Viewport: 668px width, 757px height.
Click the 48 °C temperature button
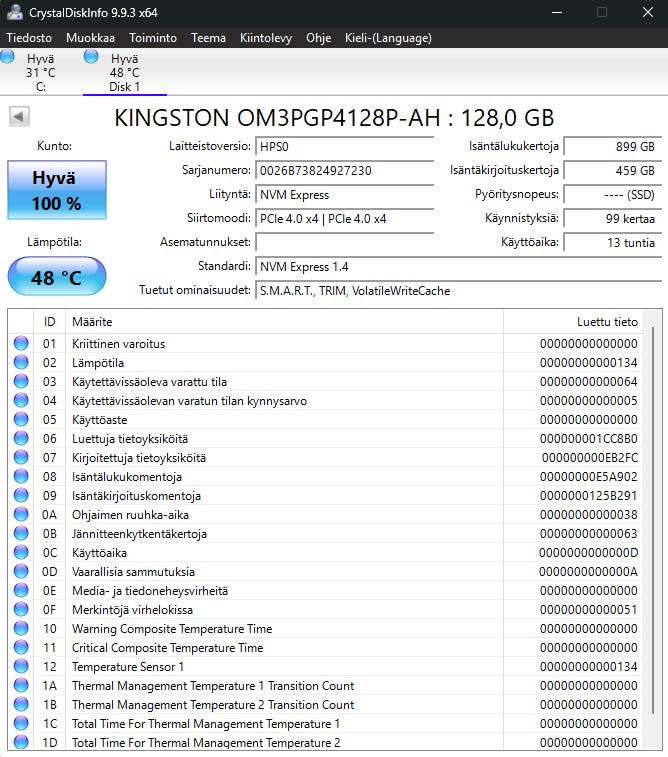click(x=57, y=277)
